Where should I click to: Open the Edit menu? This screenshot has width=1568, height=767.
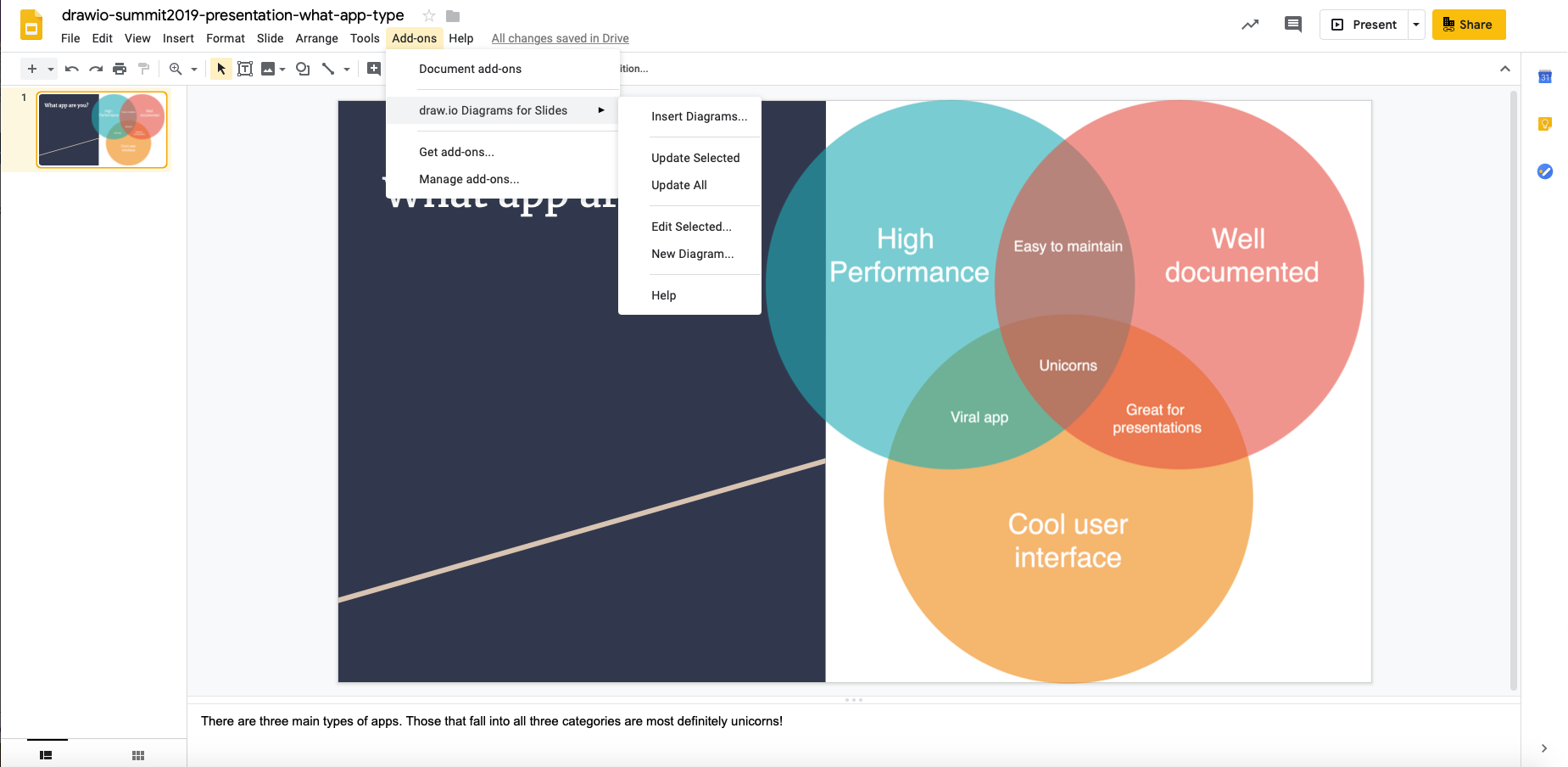point(103,38)
